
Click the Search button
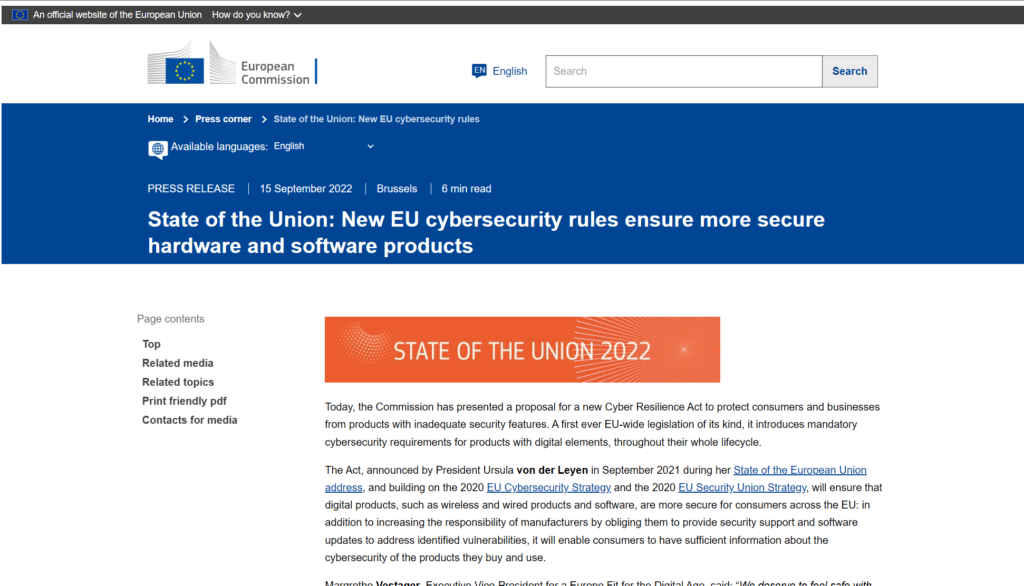tap(849, 71)
